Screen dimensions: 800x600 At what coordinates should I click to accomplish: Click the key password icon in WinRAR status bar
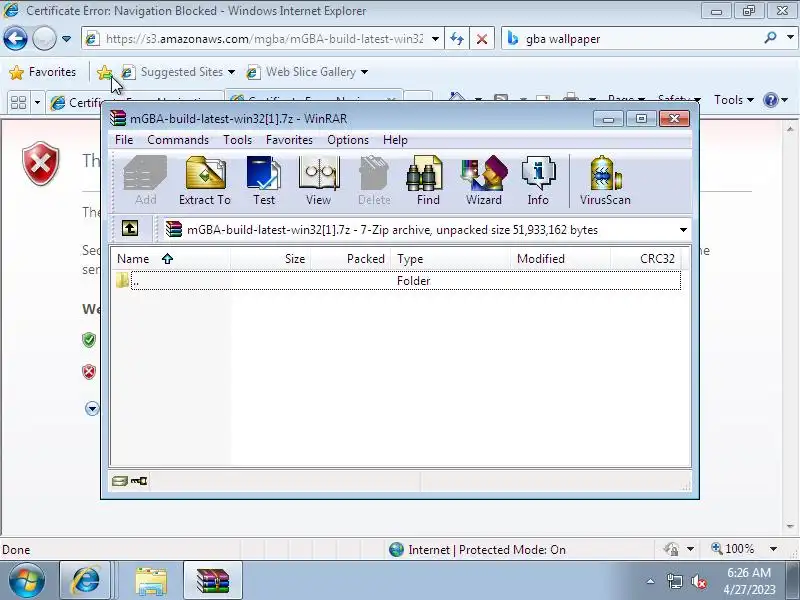click(139, 481)
